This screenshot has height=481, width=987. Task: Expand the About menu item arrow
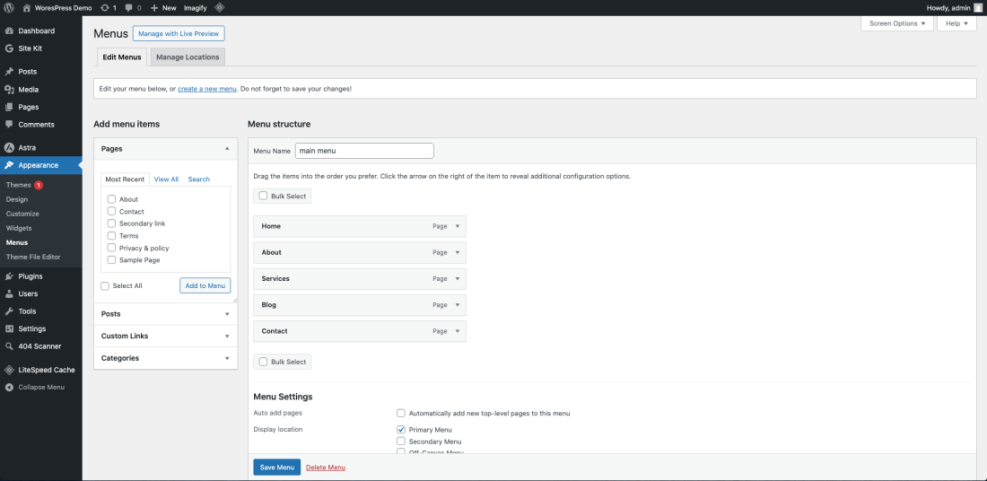pyautogui.click(x=458, y=252)
